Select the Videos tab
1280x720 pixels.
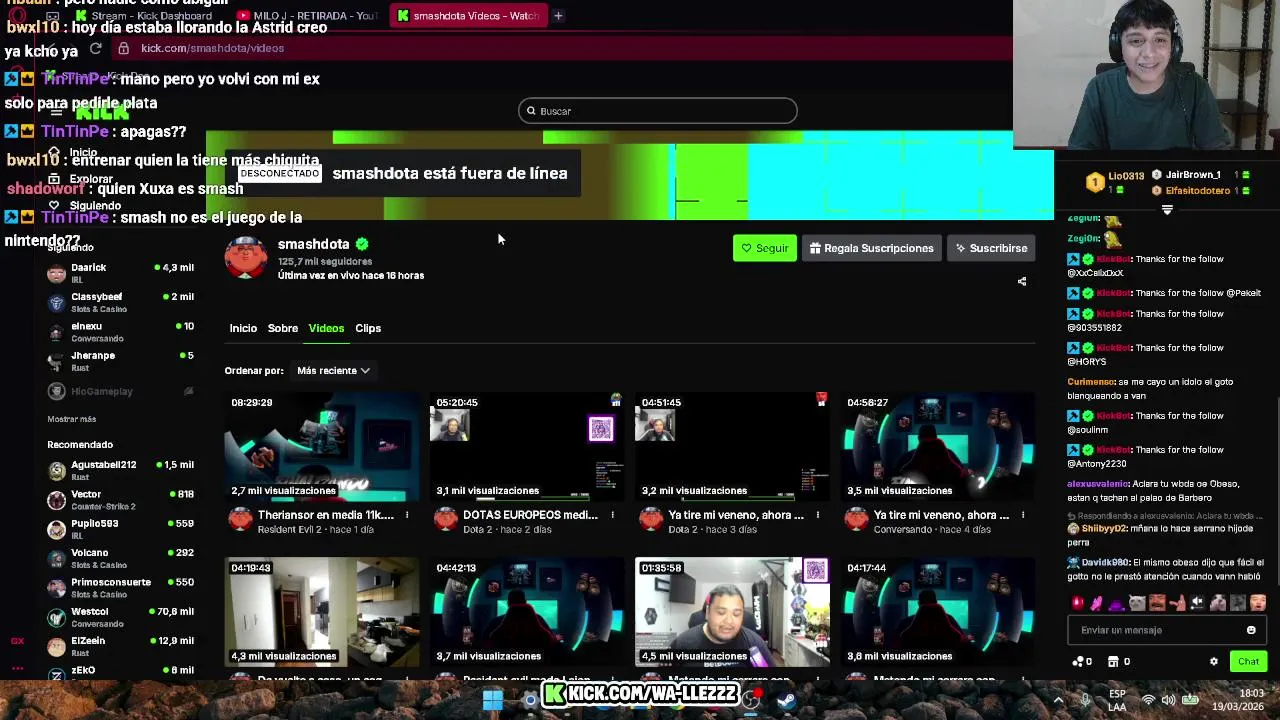click(326, 328)
